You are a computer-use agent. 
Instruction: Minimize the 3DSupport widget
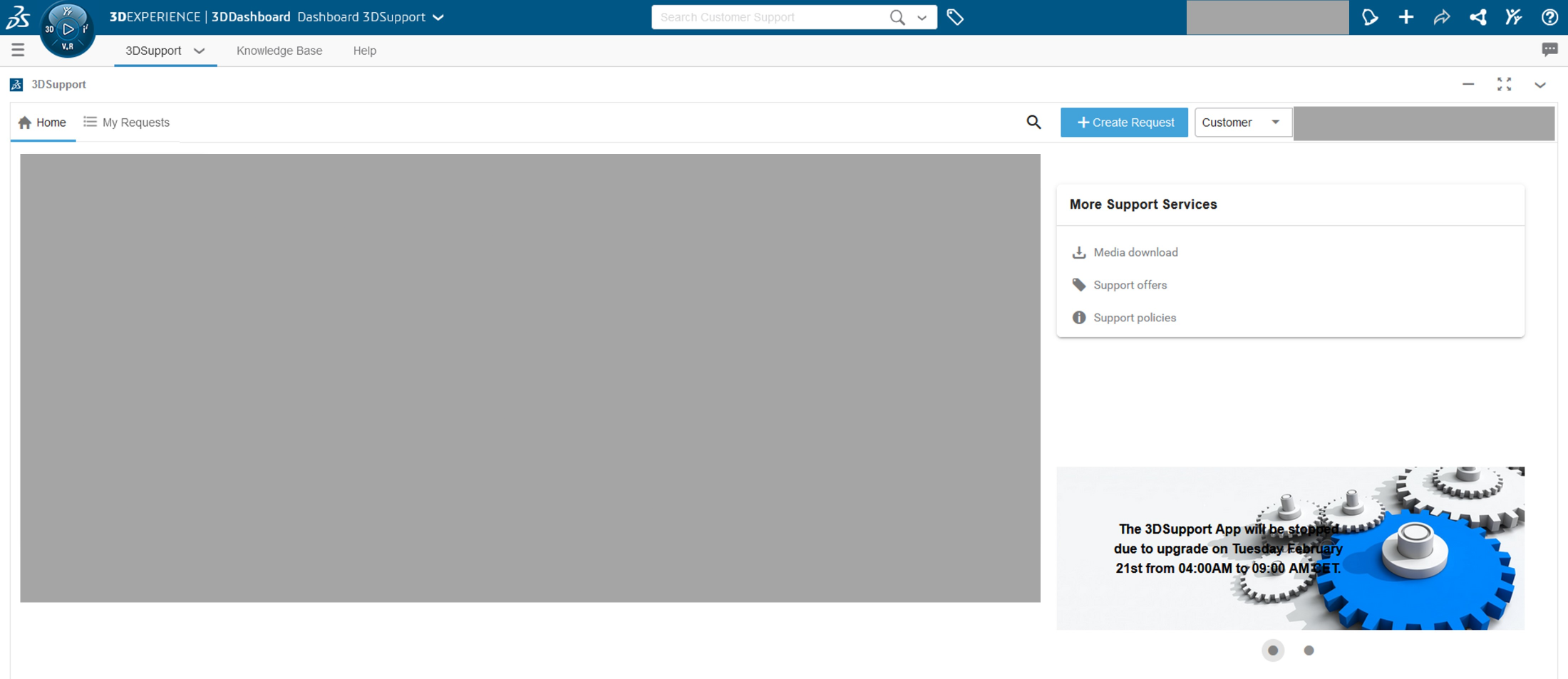click(1468, 84)
